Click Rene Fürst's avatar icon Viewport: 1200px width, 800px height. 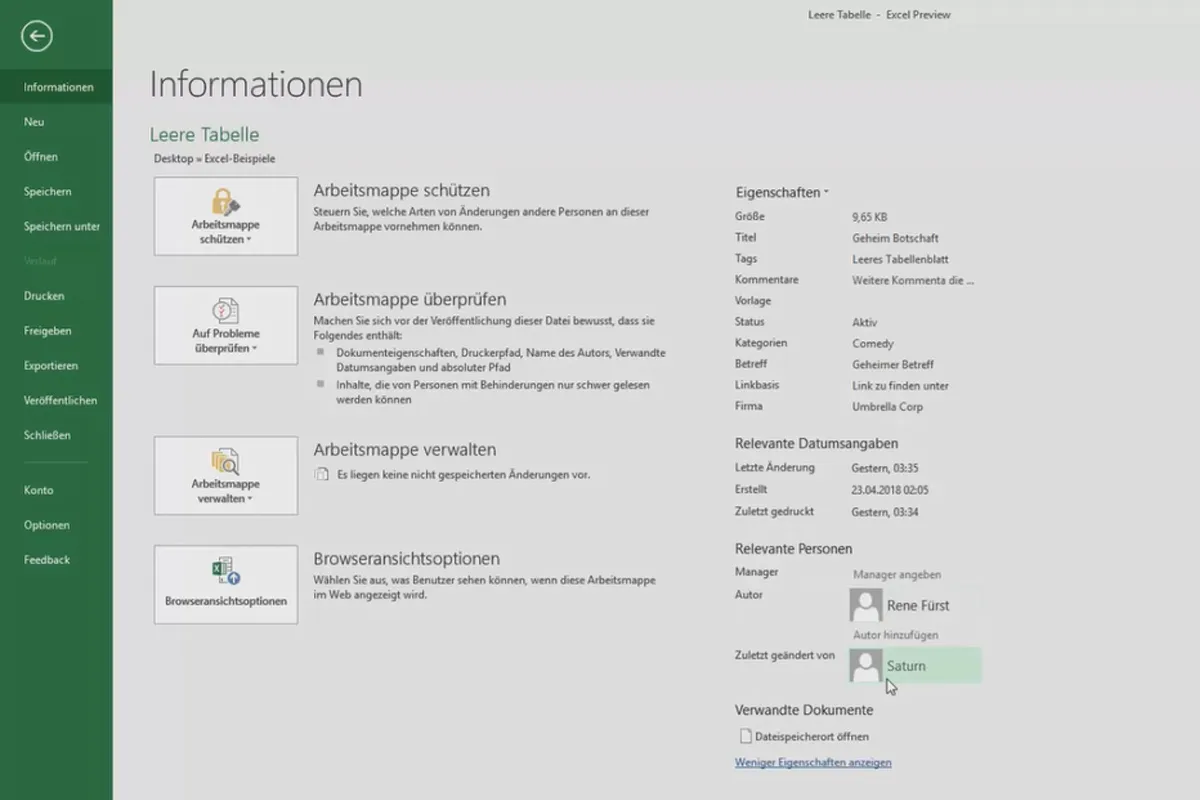tap(866, 605)
